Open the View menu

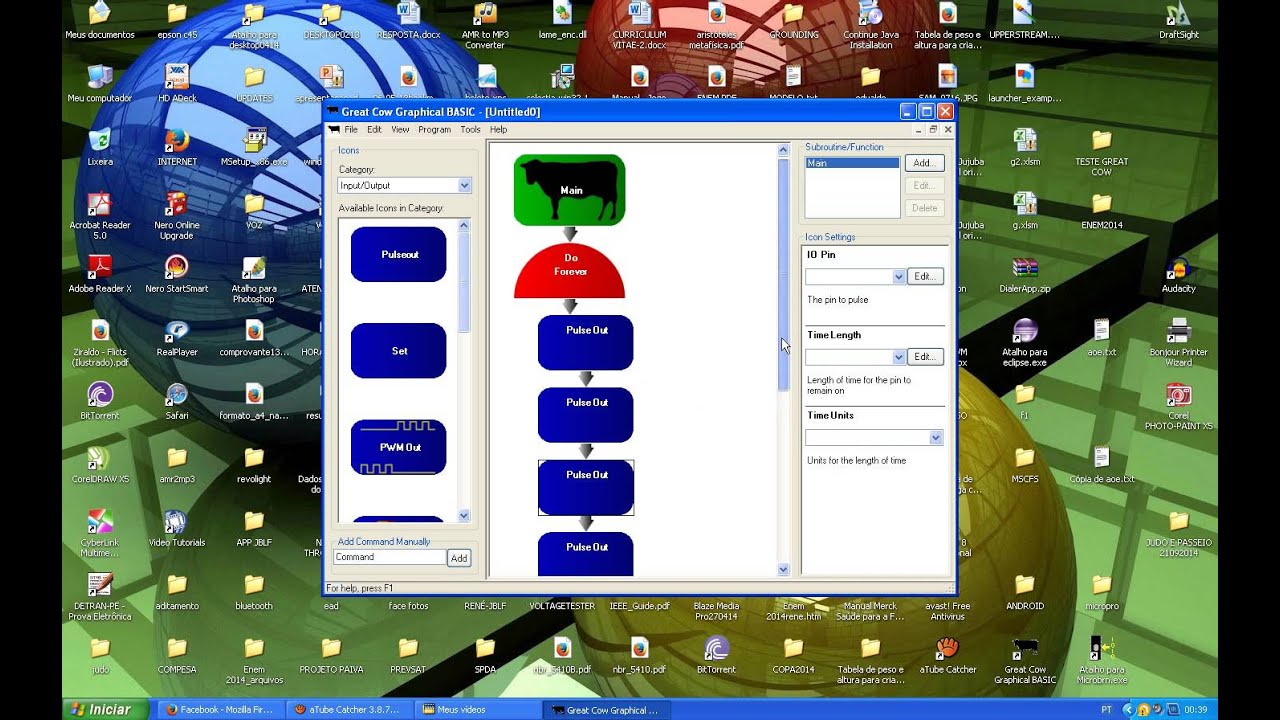400,129
